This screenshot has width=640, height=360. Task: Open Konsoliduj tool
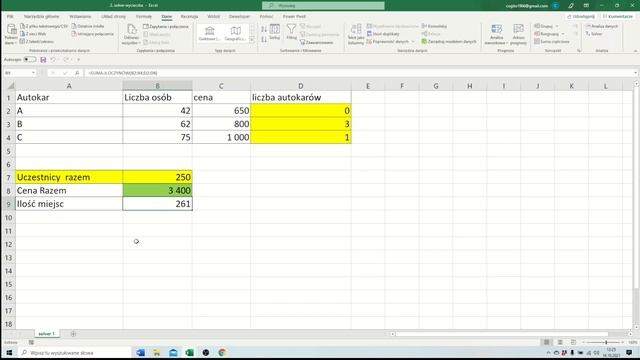pos(434,26)
